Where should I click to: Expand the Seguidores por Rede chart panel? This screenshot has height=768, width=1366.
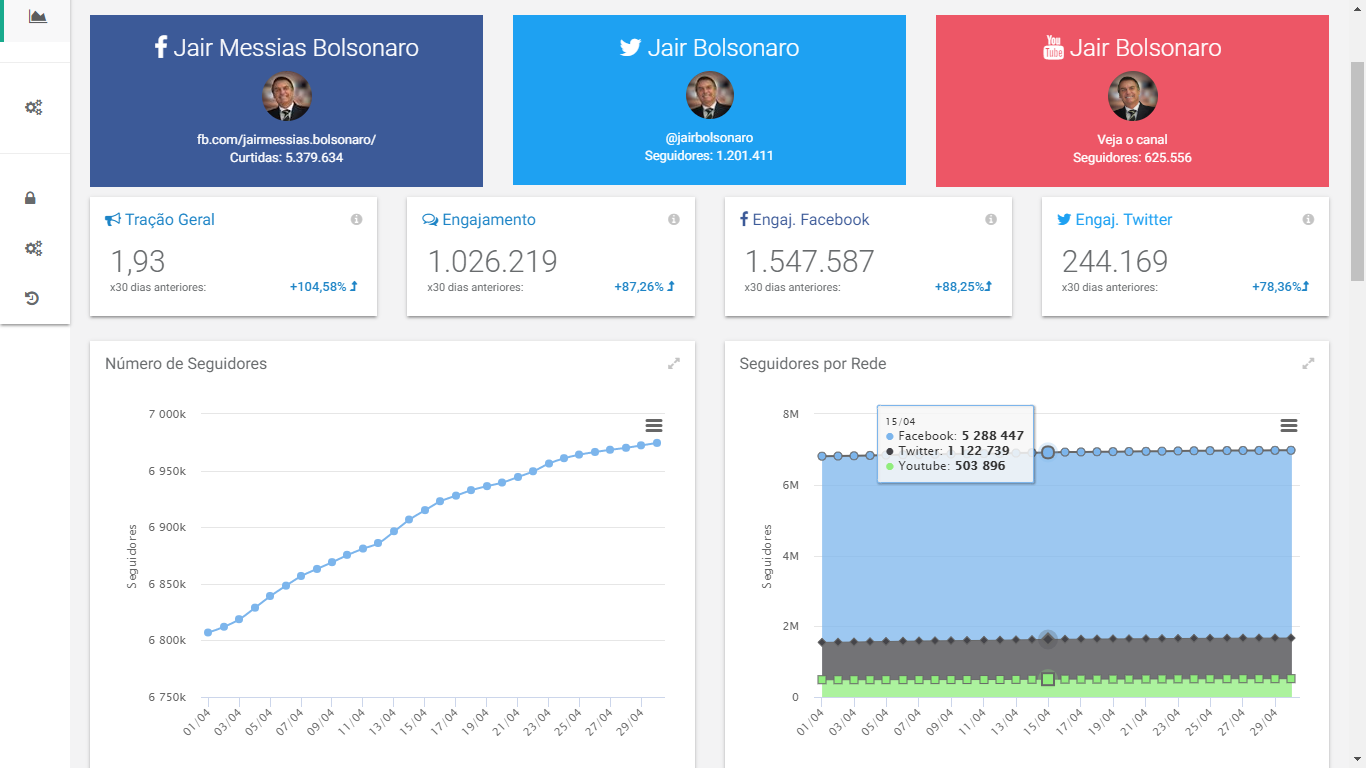pyautogui.click(x=1308, y=364)
